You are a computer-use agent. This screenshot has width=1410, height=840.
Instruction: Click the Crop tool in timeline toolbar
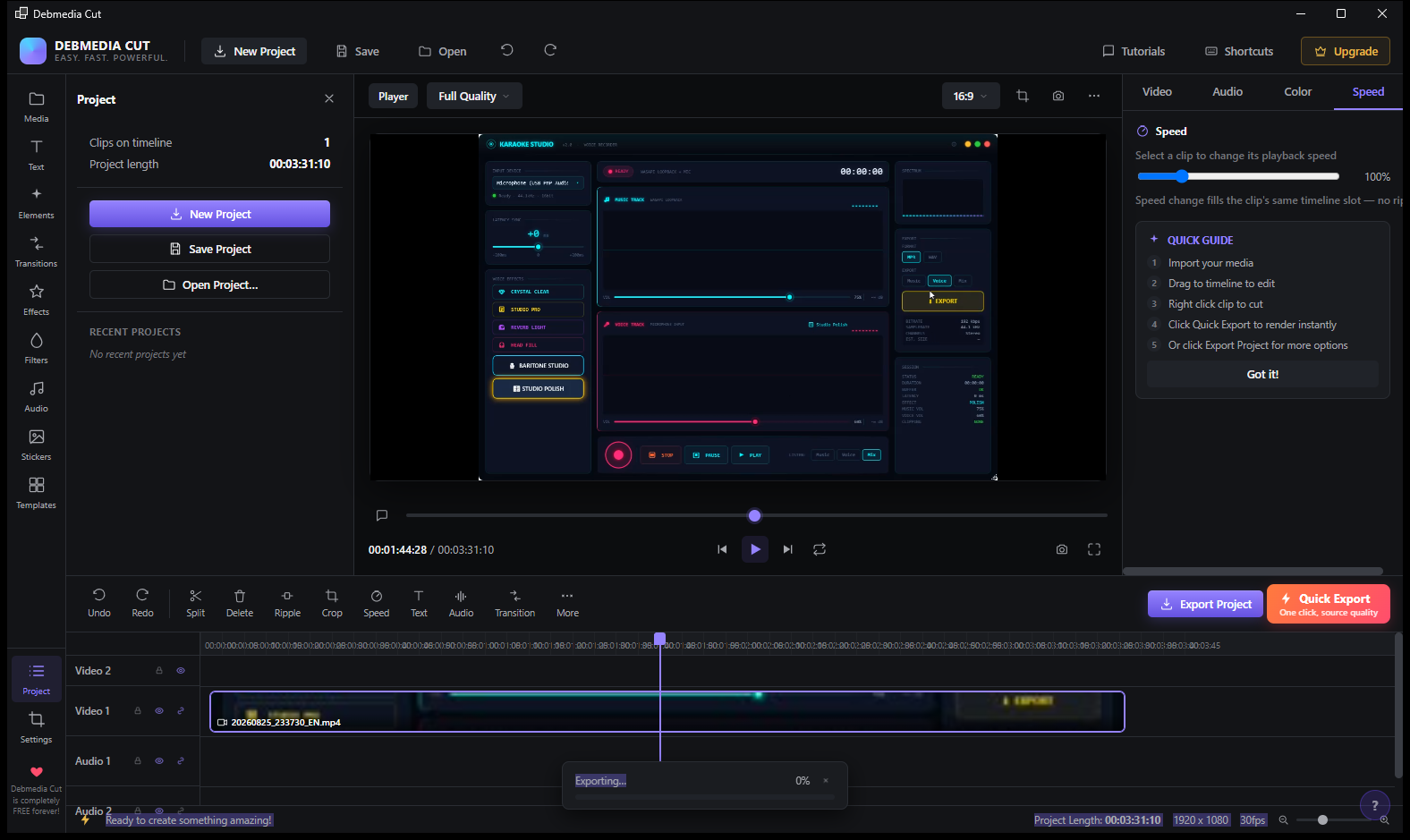click(x=332, y=603)
